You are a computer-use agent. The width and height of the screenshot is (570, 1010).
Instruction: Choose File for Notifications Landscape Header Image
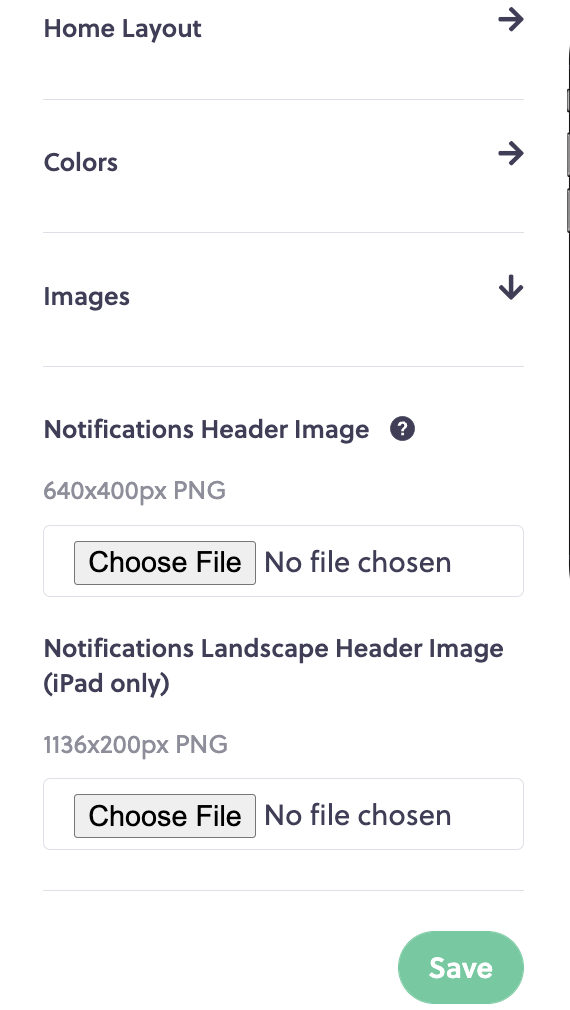(x=165, y=815)
